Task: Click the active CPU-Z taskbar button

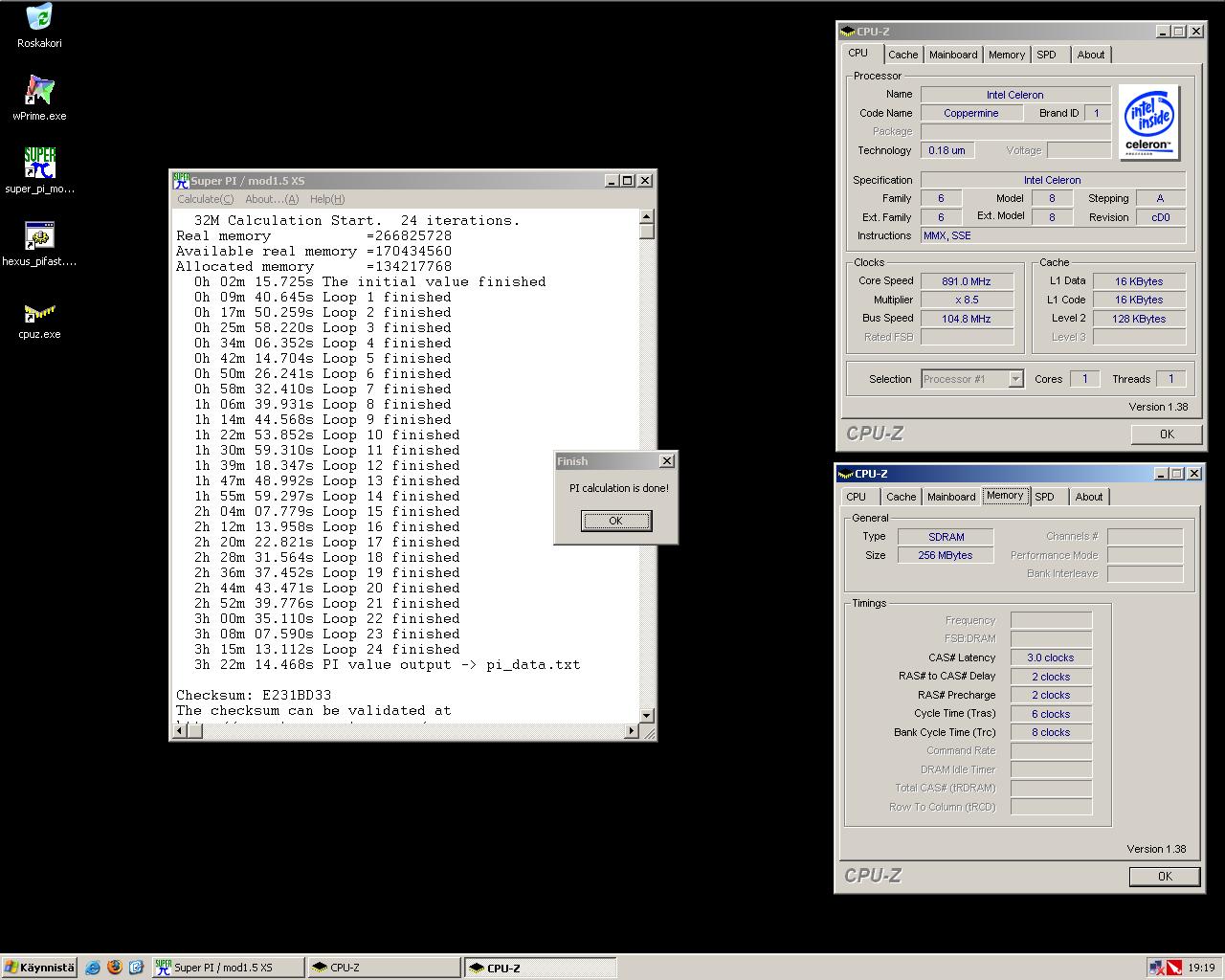Action: (x=541, y=968)
